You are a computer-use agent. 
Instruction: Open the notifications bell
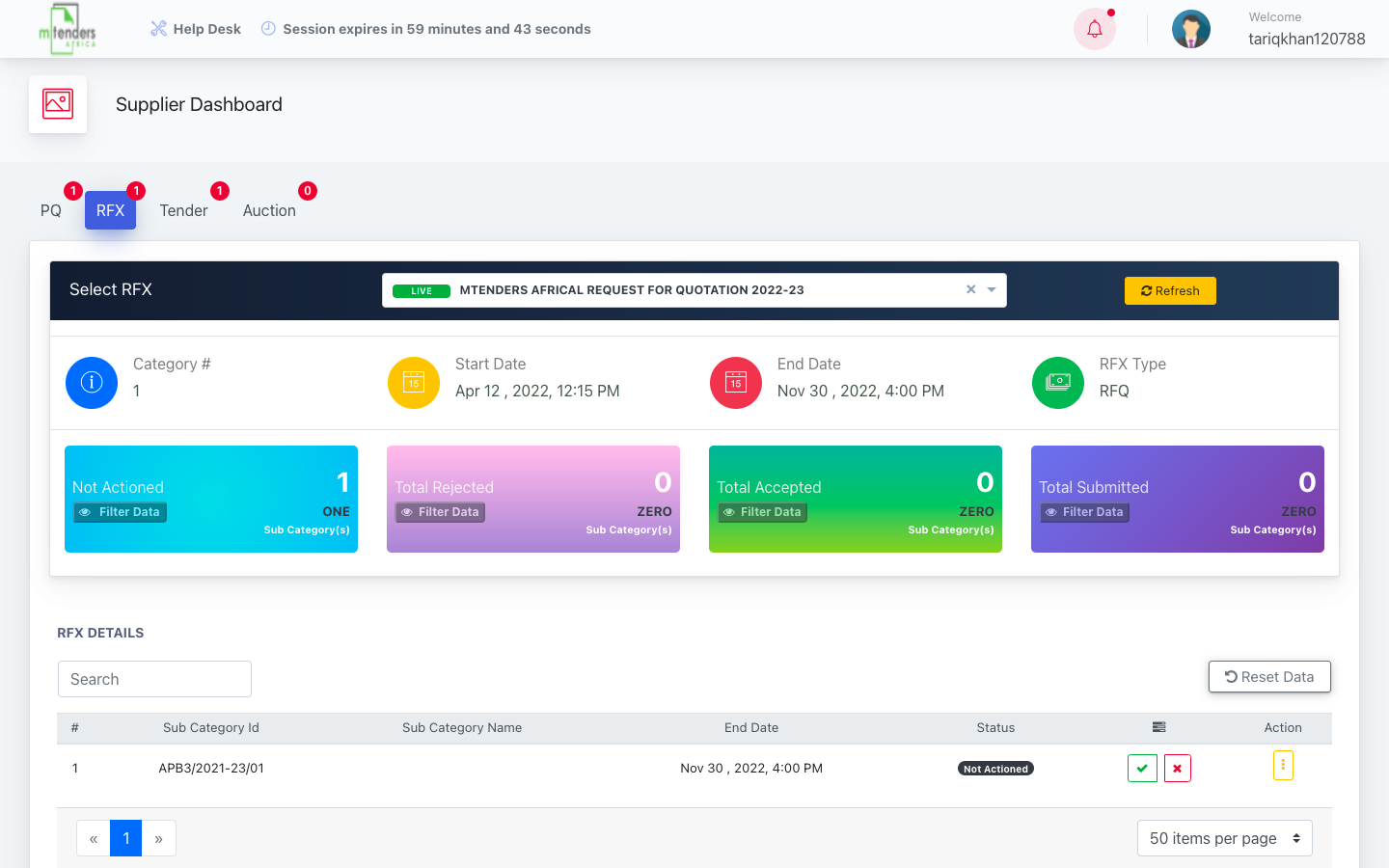click(x=1095, y=29)
